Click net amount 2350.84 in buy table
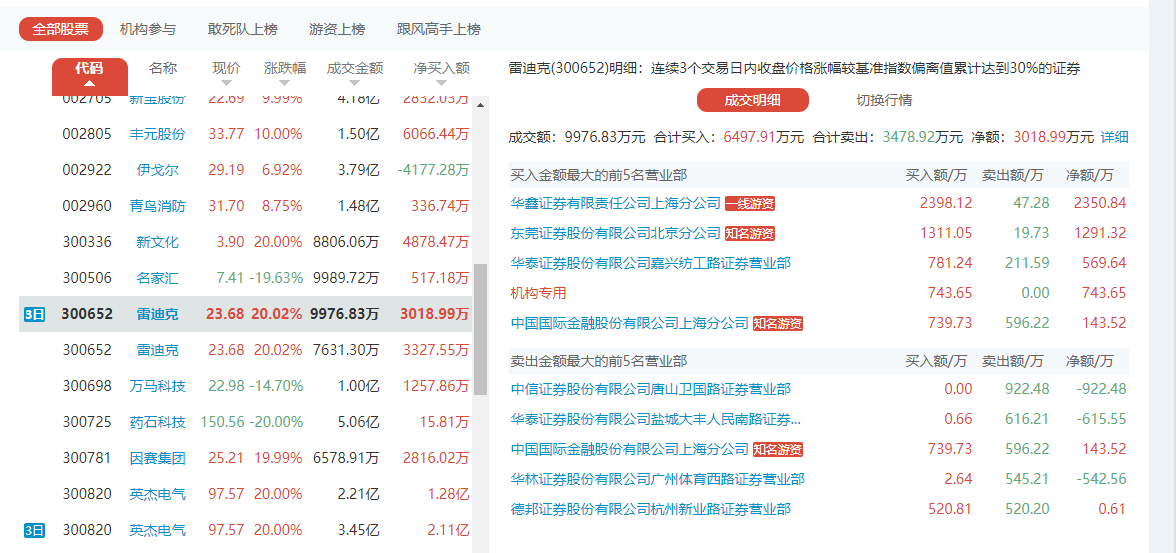Viewport: 1176px width, 553px height. point(1100,203)
